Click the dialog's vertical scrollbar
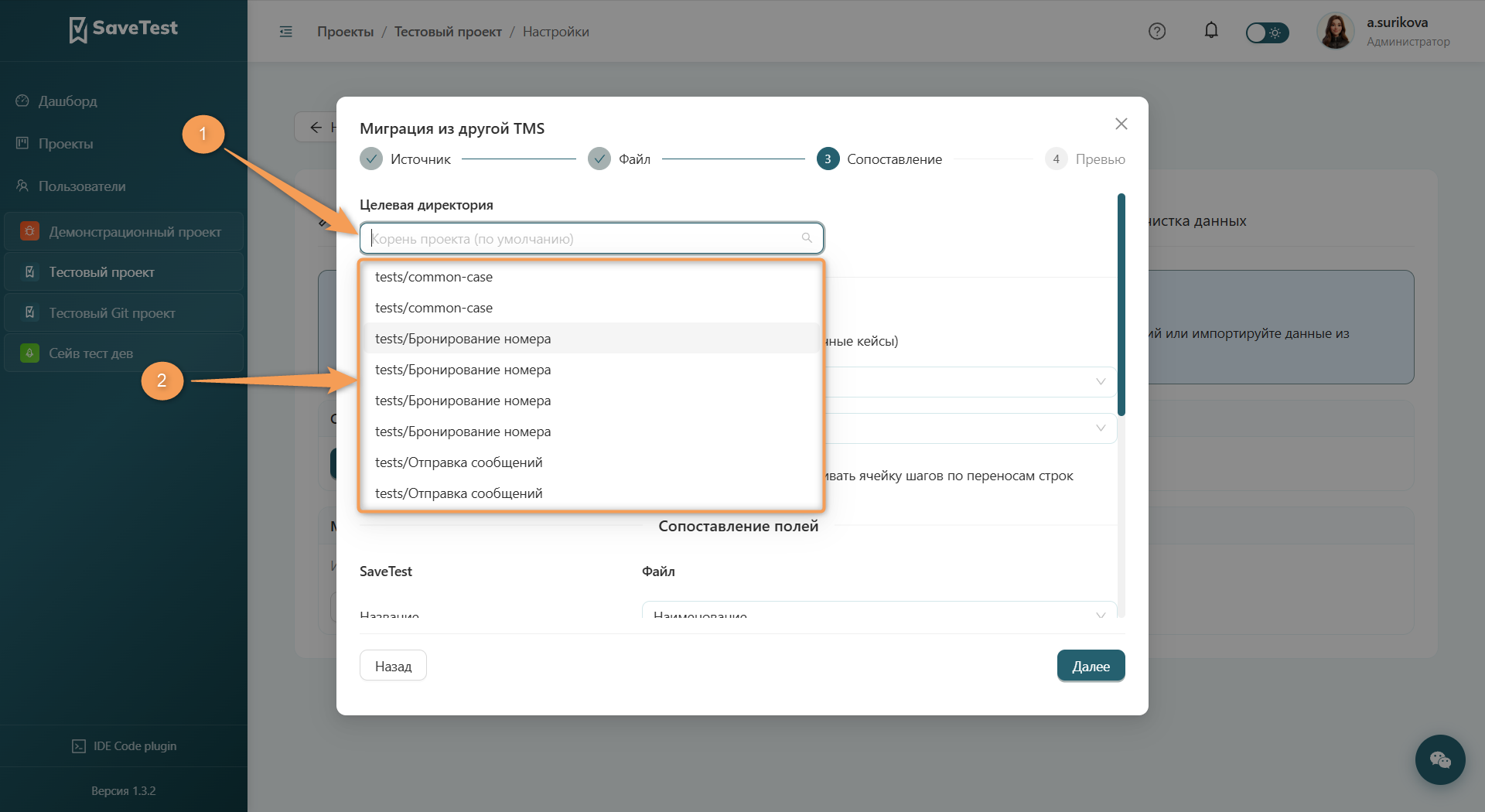The image size is (1485, 812). click(x=1121, y=304)
